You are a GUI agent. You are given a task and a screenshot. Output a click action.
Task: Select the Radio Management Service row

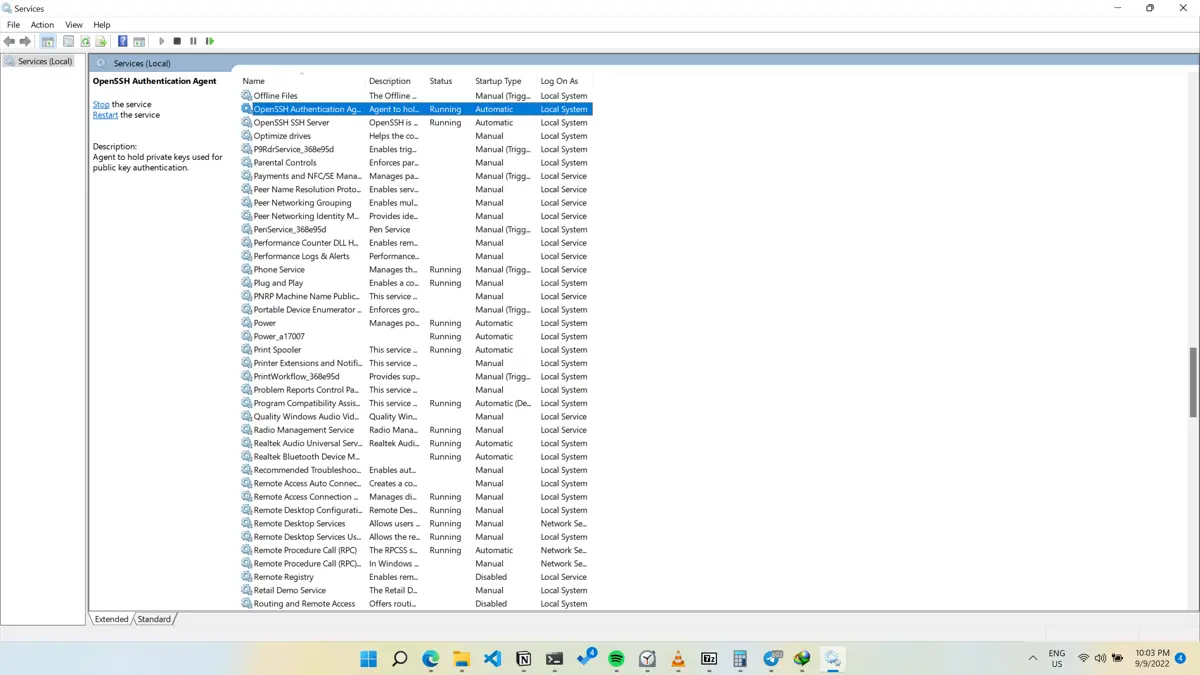416,430
